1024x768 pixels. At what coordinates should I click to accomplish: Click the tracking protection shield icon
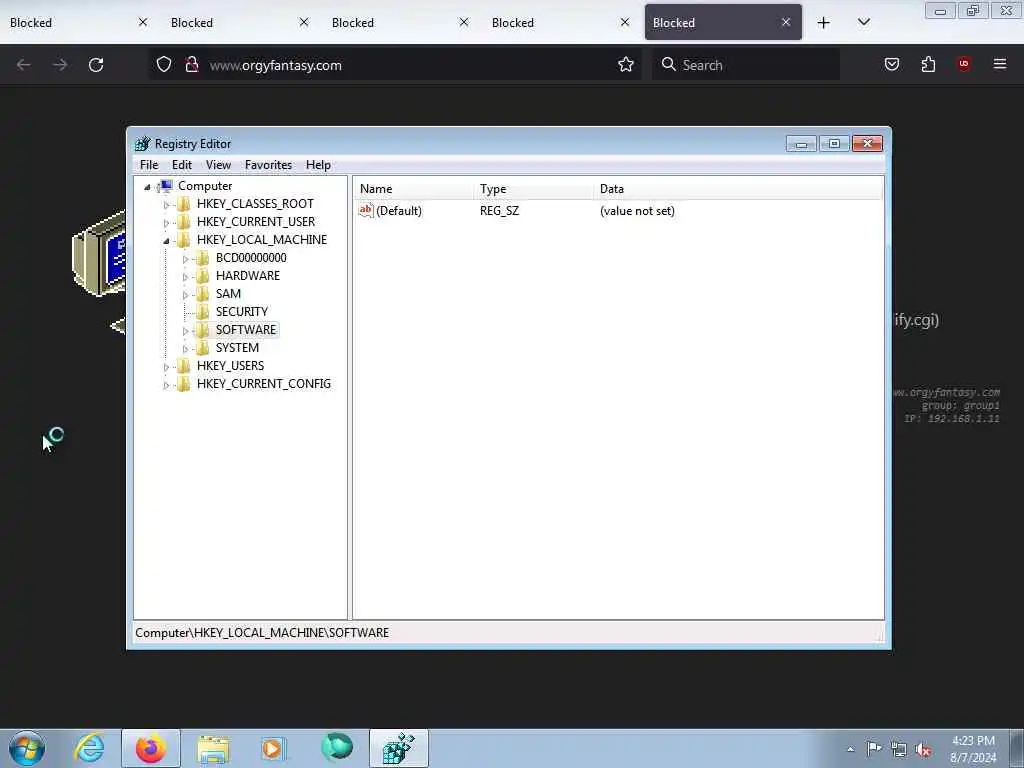click(x=164, y=65)
